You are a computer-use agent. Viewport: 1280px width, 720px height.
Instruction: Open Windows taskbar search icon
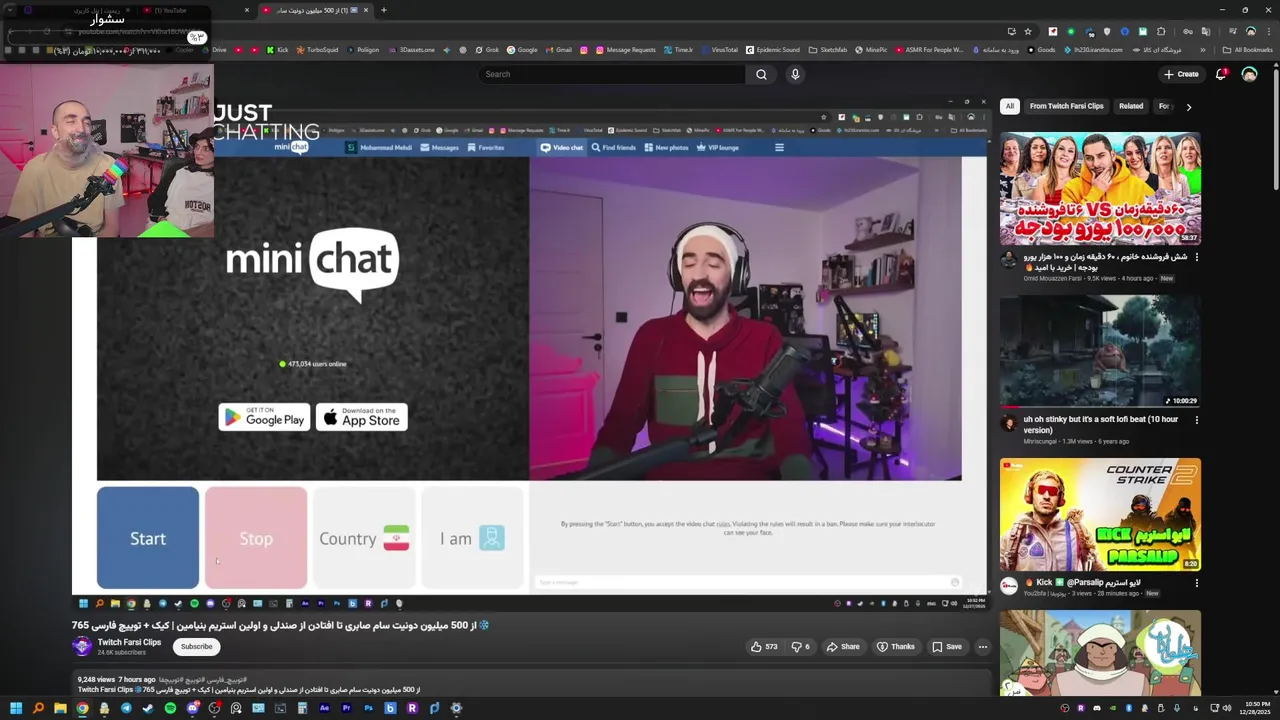[x=38, y=708]
